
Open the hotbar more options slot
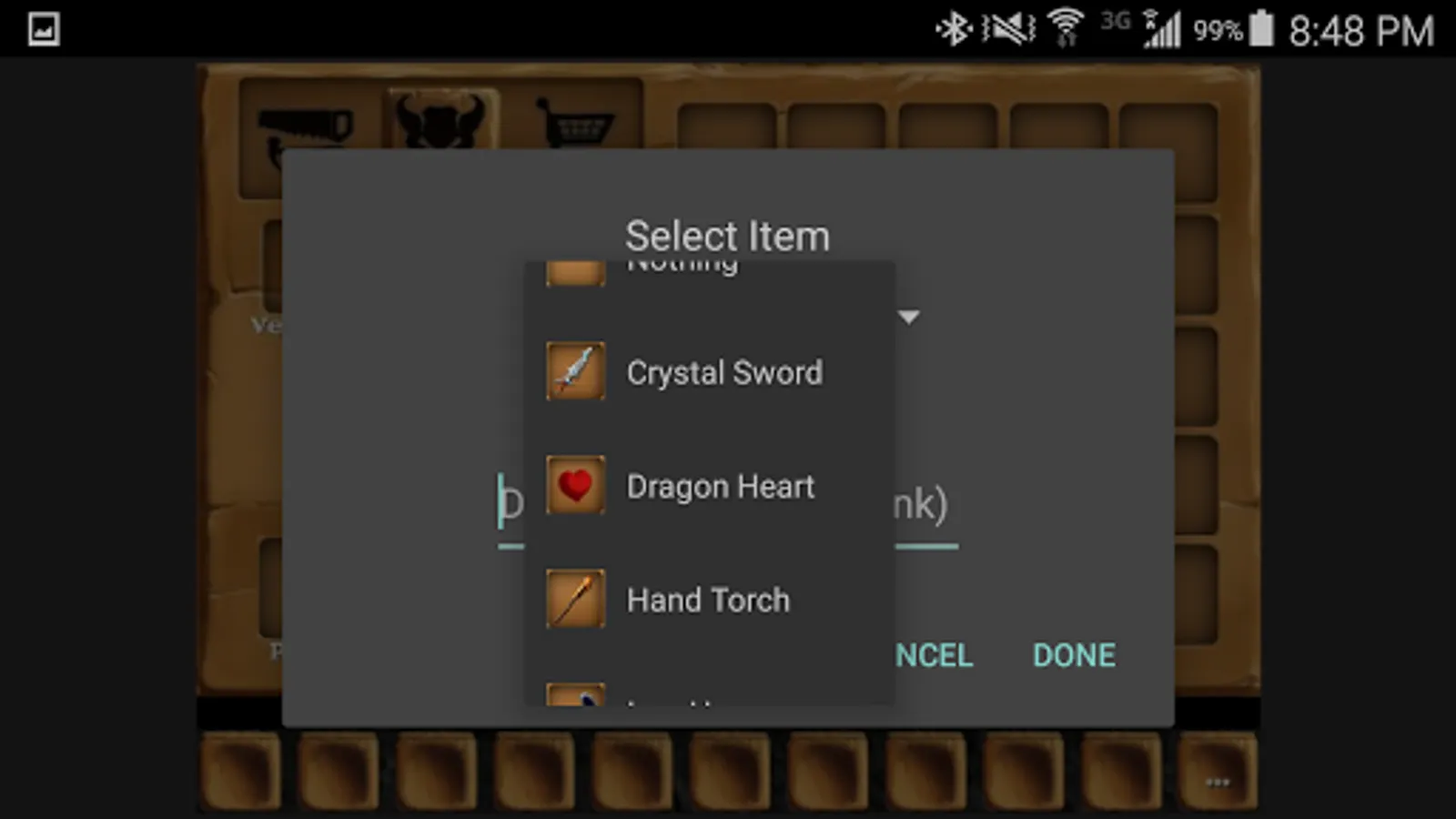[1218, 772]
